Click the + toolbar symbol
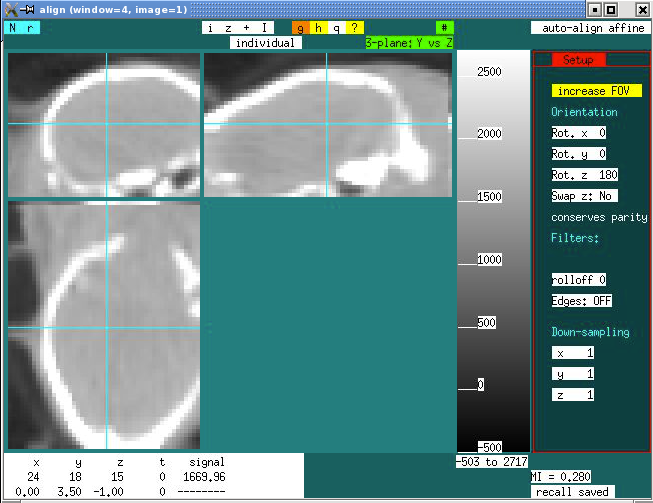Screen dimensions: 653x503 point(247,28)
